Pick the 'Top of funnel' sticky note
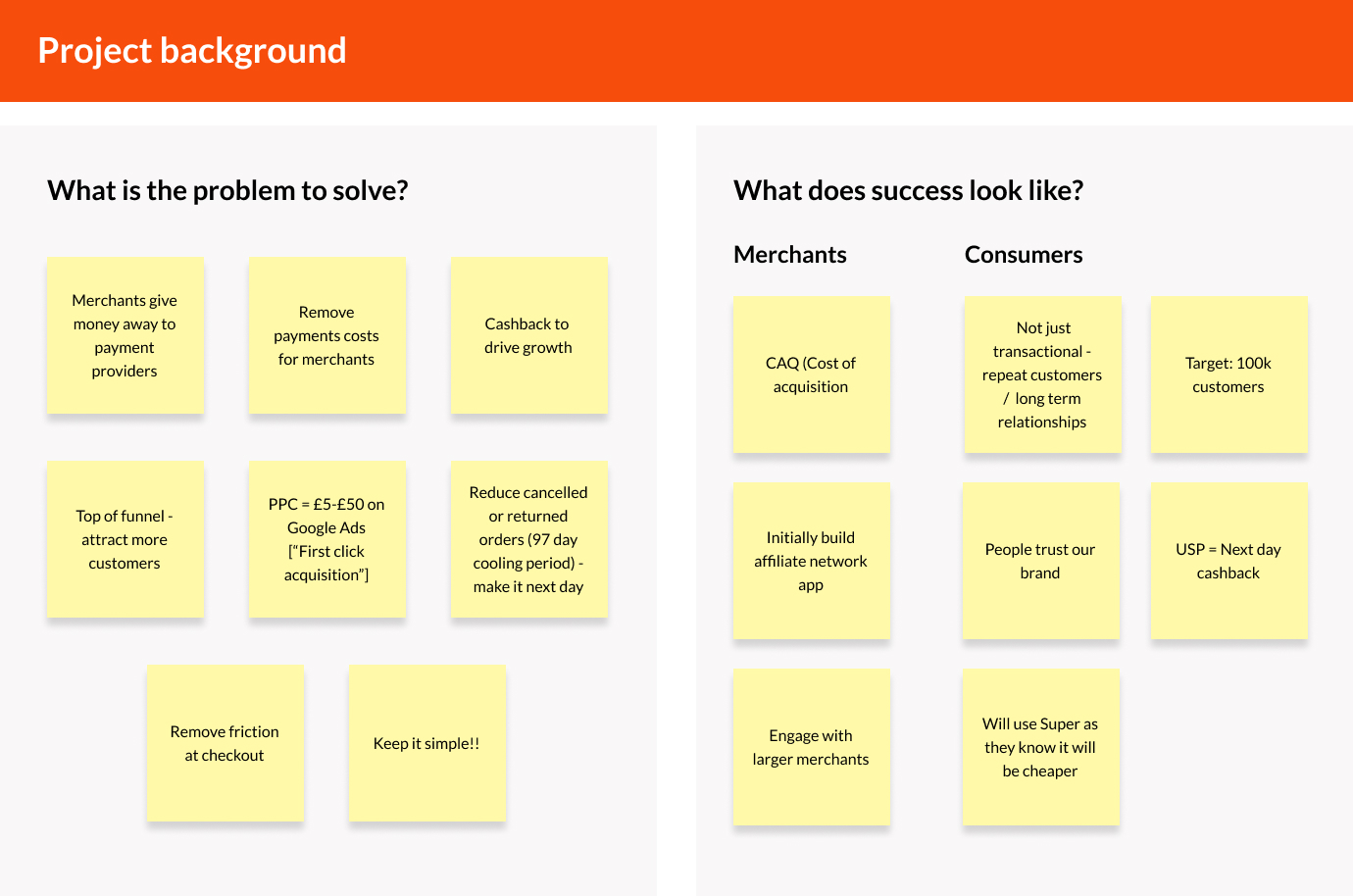Viewport: 1353px width, 896px height. pos(125,539)
